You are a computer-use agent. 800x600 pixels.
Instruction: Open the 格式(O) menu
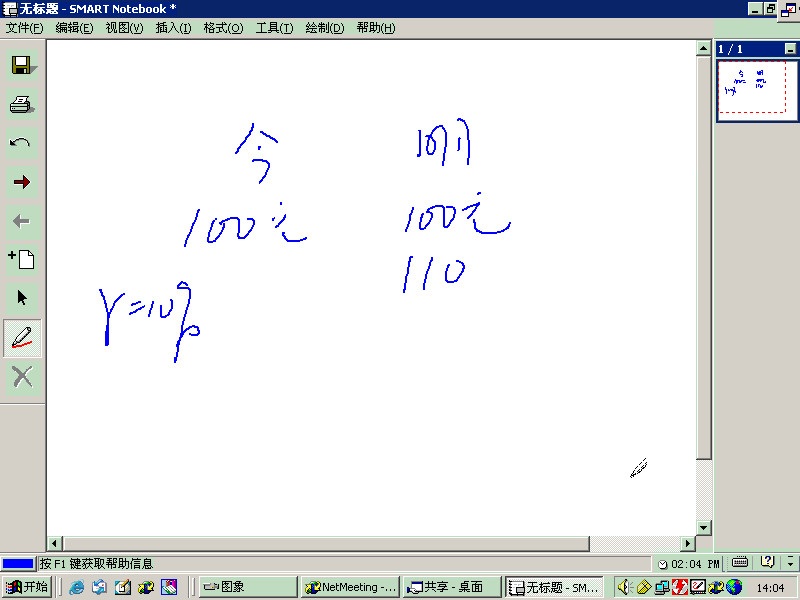223,28
